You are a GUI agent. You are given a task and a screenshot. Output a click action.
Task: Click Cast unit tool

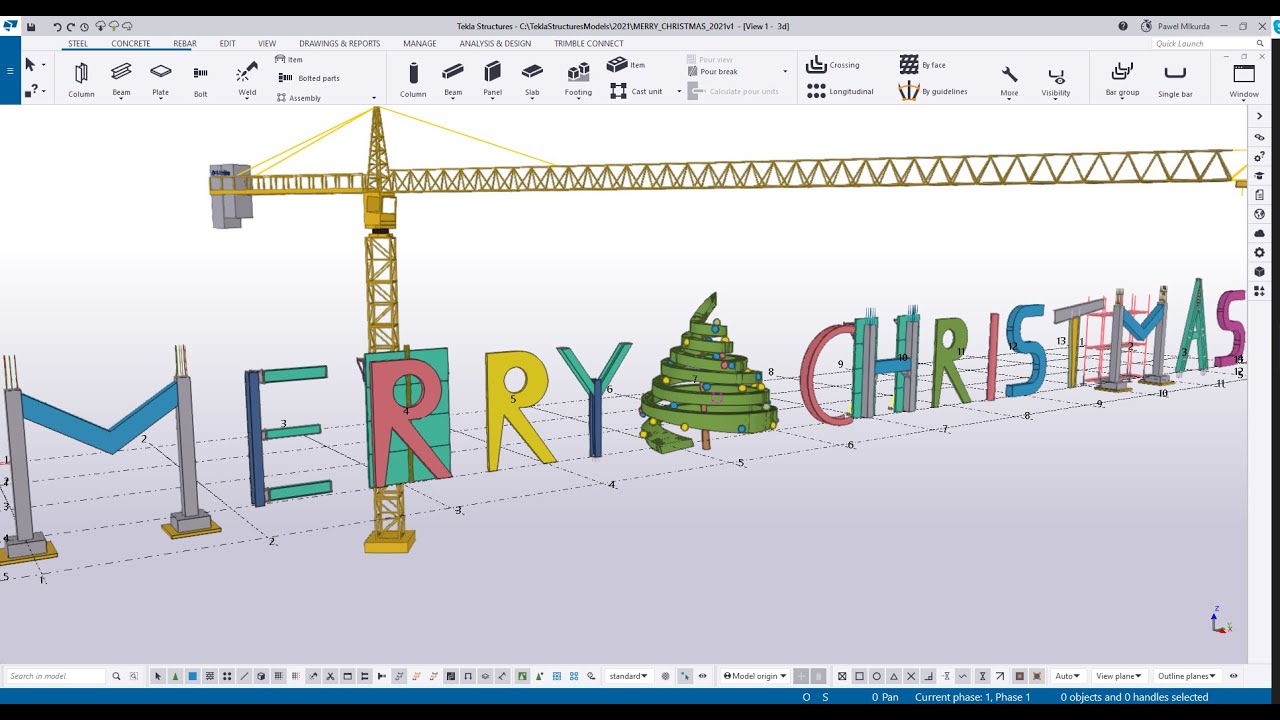pyautogui.click(x=636, y=91)
